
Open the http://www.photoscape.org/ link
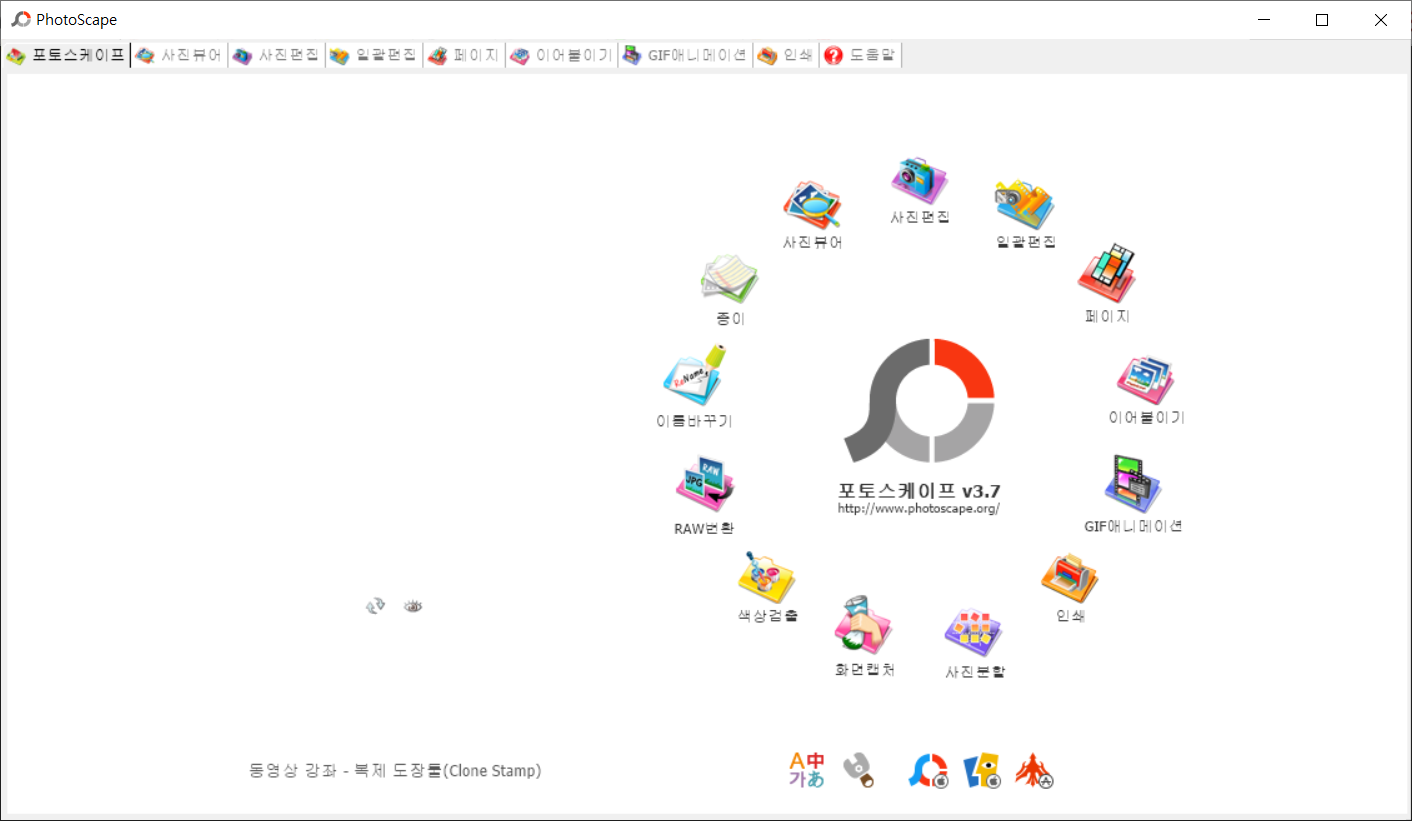pyautogui.click(x=919, y=509)
